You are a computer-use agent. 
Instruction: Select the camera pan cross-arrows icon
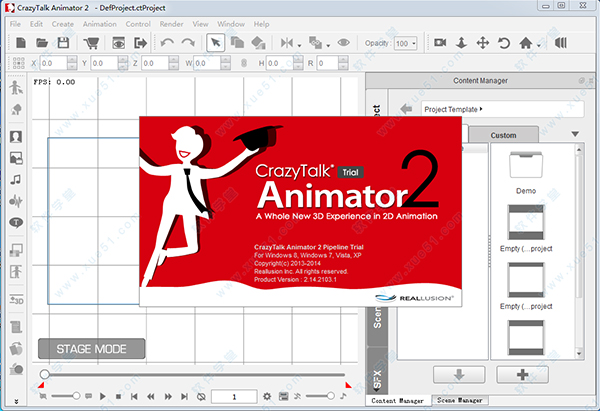(483, 43)
